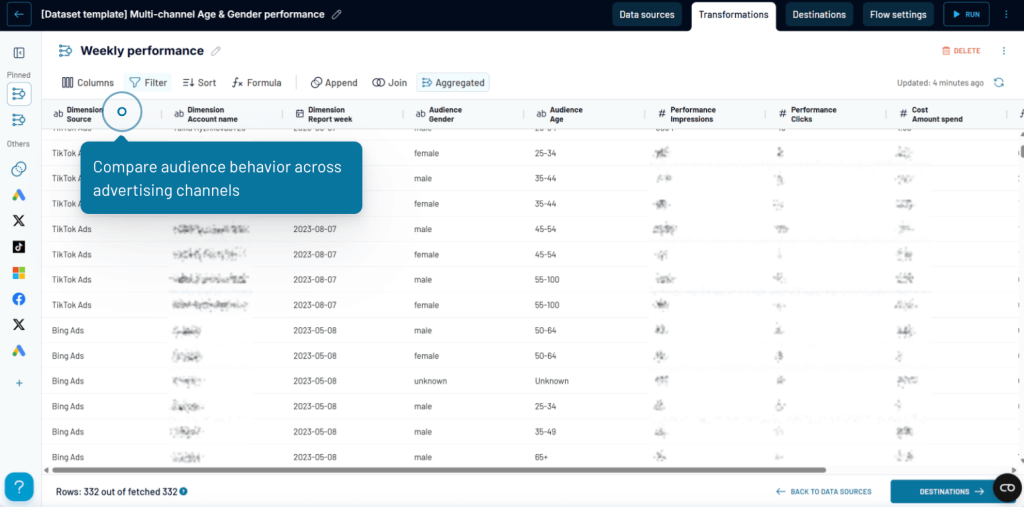1024x507 pixels.
Task: Open the Columns selector
Action: 88,83
